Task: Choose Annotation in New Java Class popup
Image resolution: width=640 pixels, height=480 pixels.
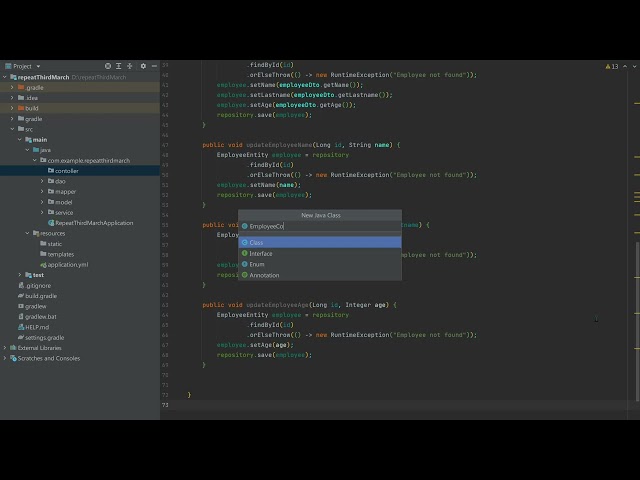Action: [320, 275]
